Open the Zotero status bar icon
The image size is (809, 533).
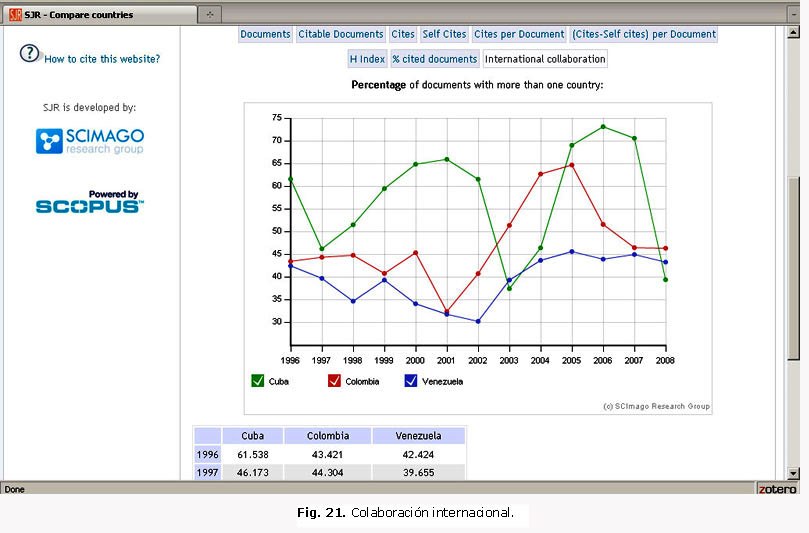776,489
